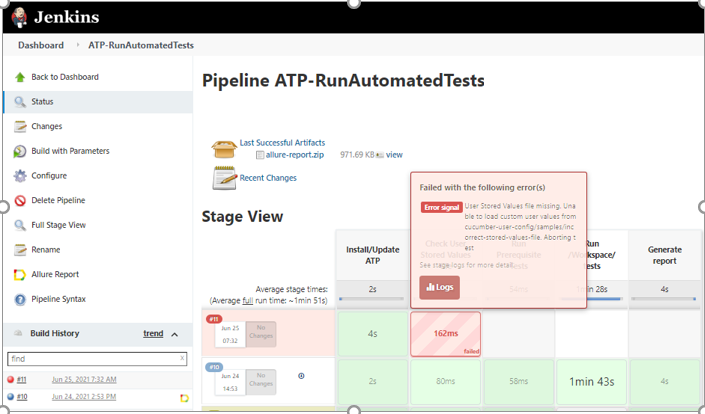Click the Changes notepad icon

point(20,127)
